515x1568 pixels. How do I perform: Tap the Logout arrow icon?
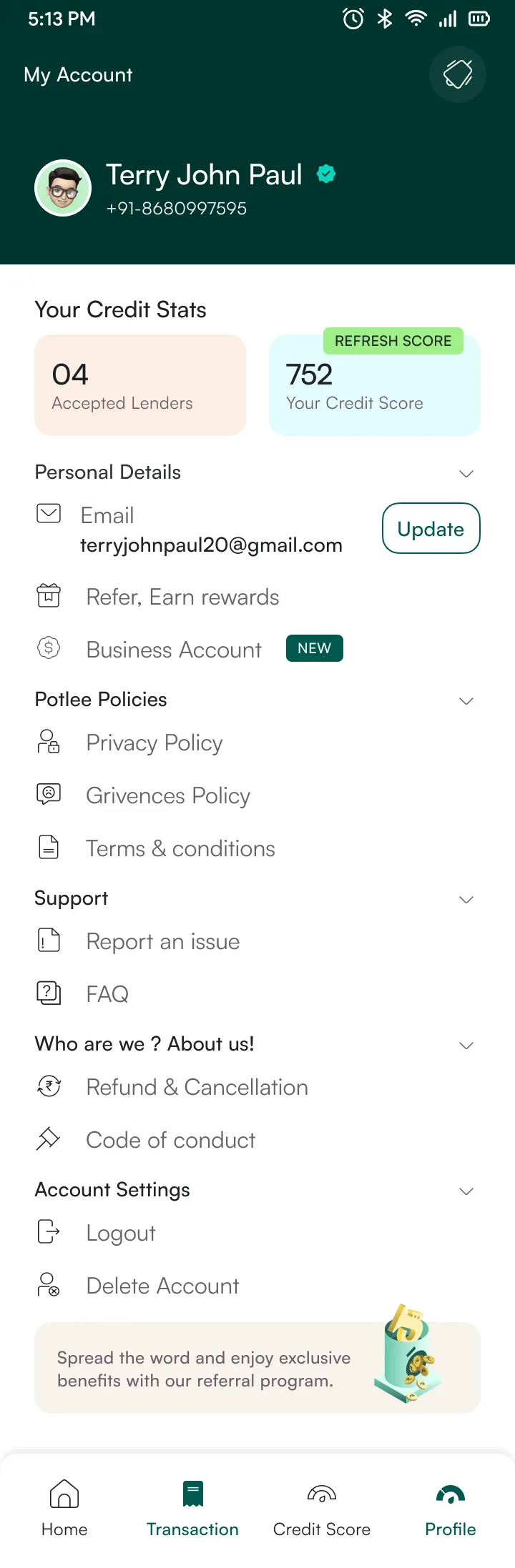(49, 1231)
